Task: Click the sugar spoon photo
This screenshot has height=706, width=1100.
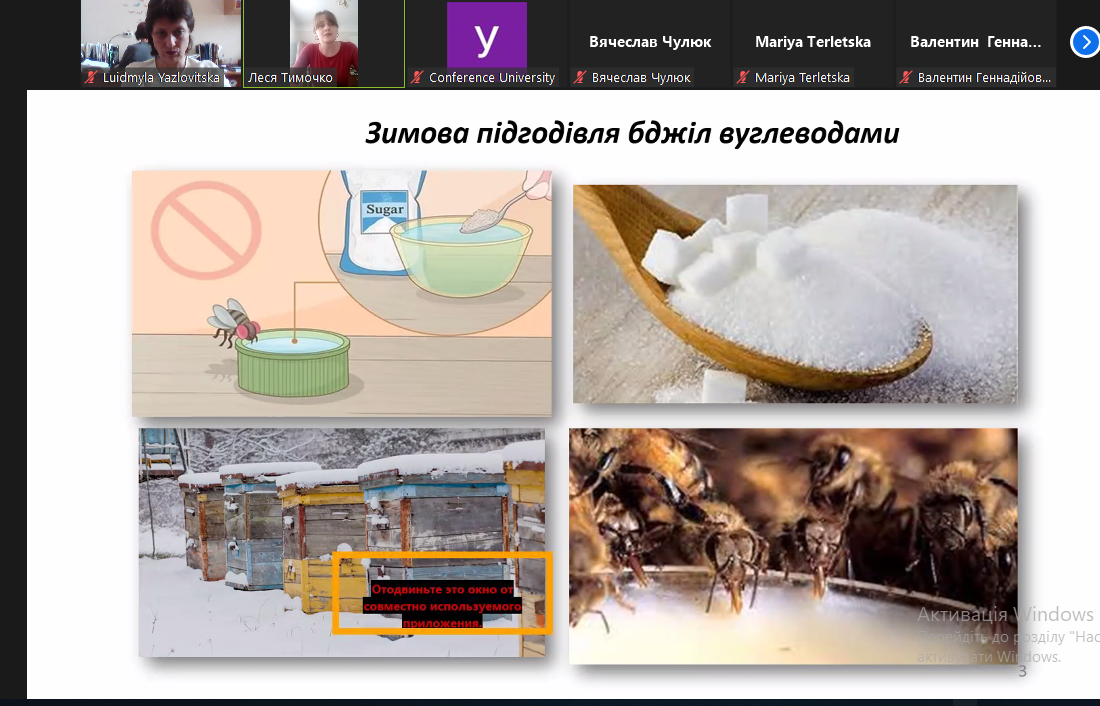Action: (795, 293)
